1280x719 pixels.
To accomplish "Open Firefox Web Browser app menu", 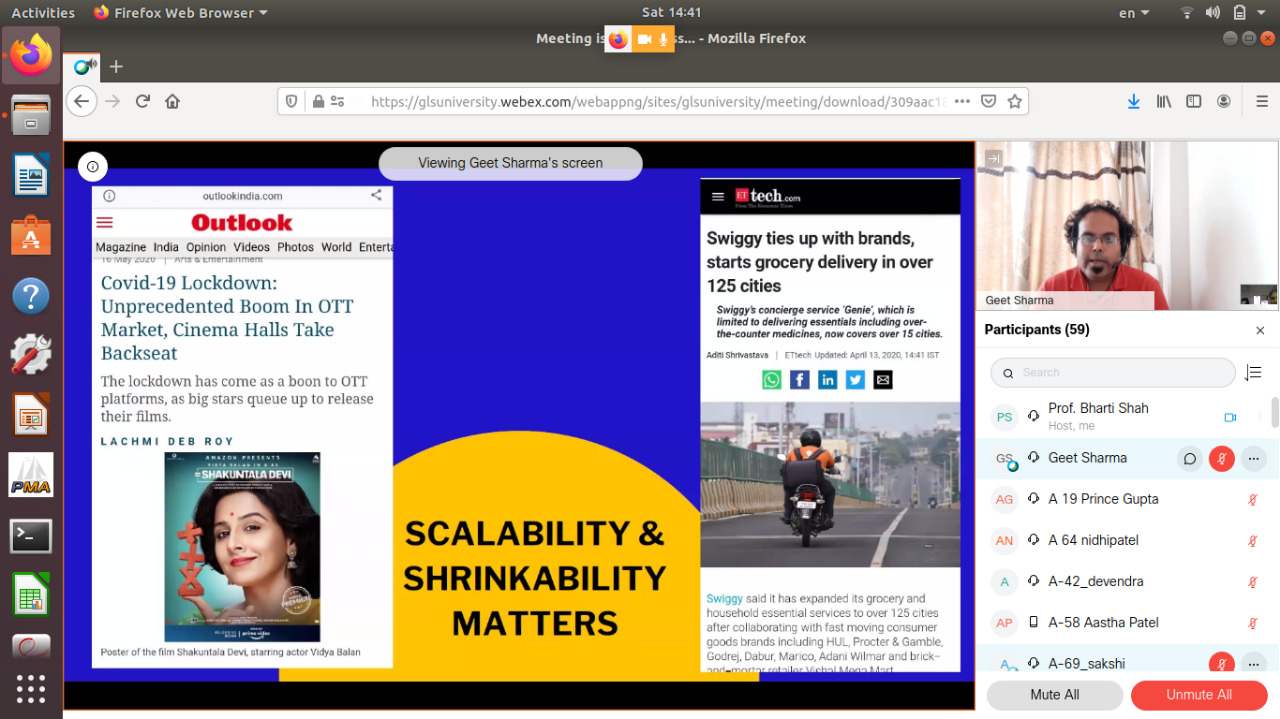I will (x=180, y=13).
